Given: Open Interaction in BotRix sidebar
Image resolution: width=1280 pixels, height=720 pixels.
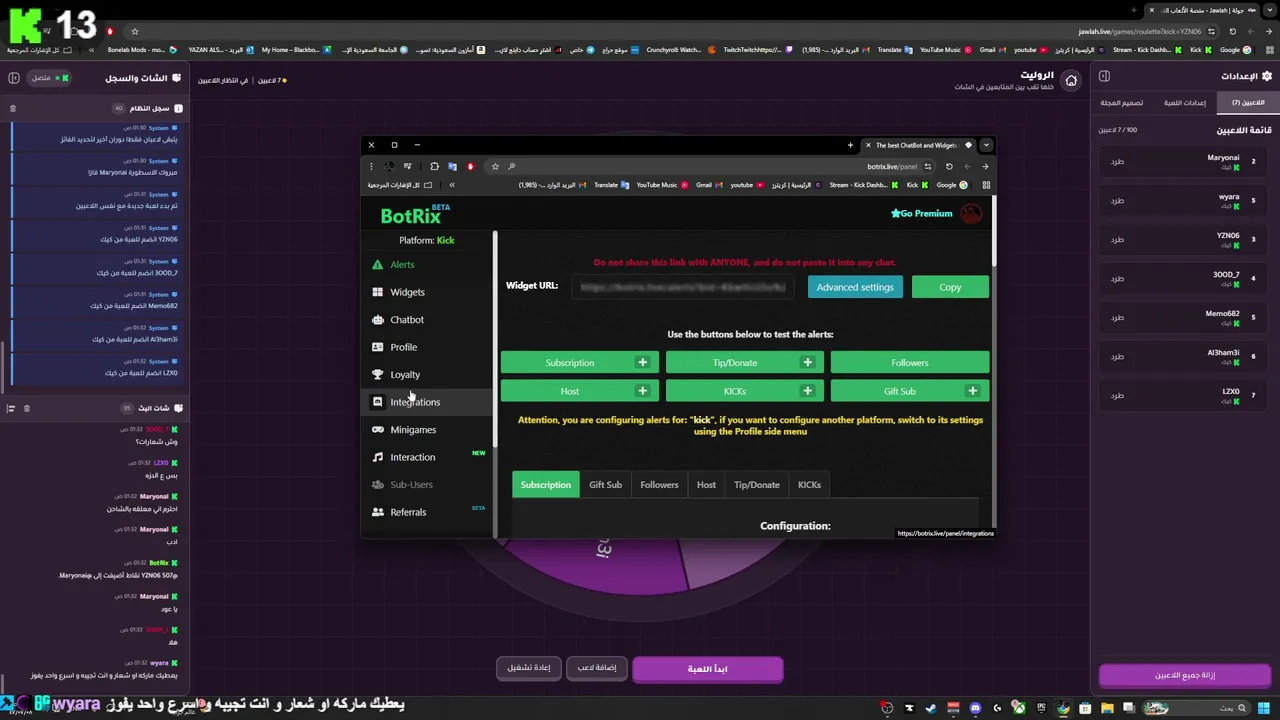Looking at the screenshot, I should (x=412, y=457).
